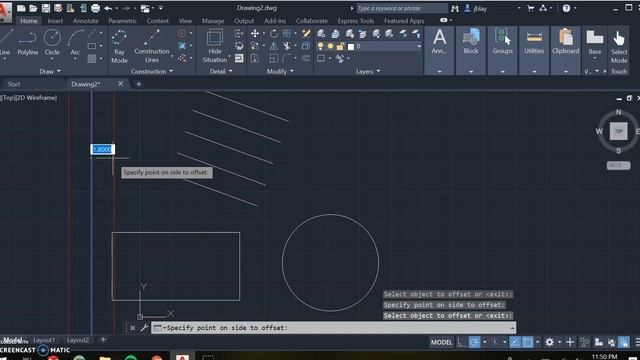Expand the Detail panel
The width and height of the screenshot is (640, 360).
point(221,71)
